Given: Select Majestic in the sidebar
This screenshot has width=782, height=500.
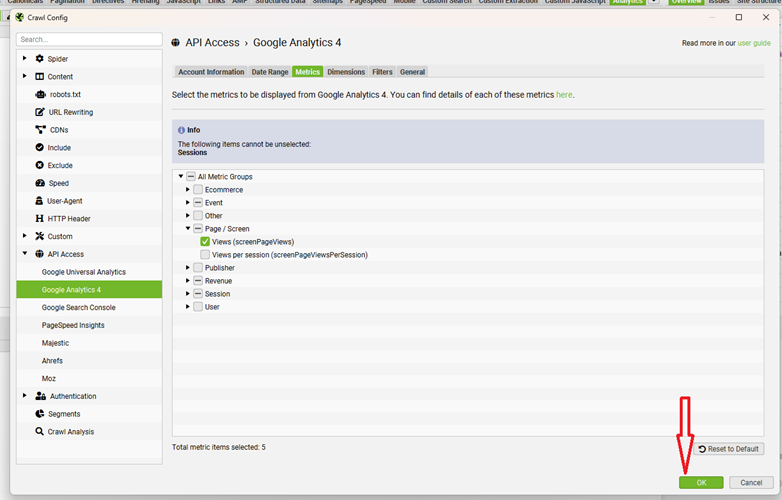Looking at the screenshot, I should point(89,343).
